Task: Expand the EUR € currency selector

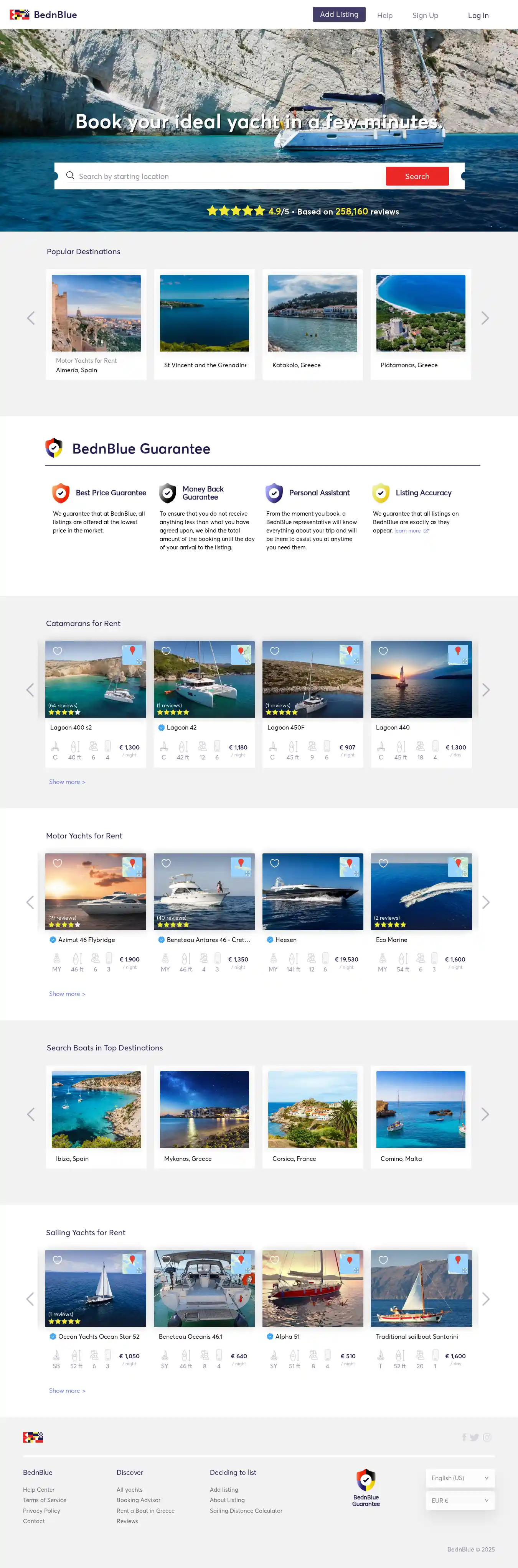Action: coord(460,1501)
